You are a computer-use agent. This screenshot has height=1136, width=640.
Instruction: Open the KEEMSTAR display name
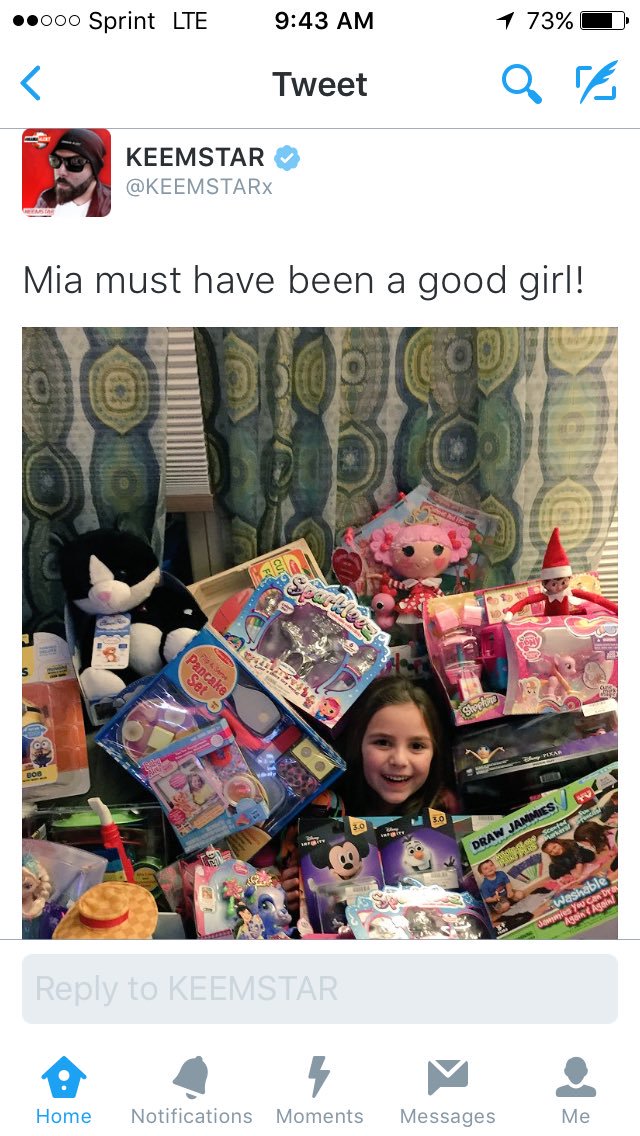tap(195, 157)
